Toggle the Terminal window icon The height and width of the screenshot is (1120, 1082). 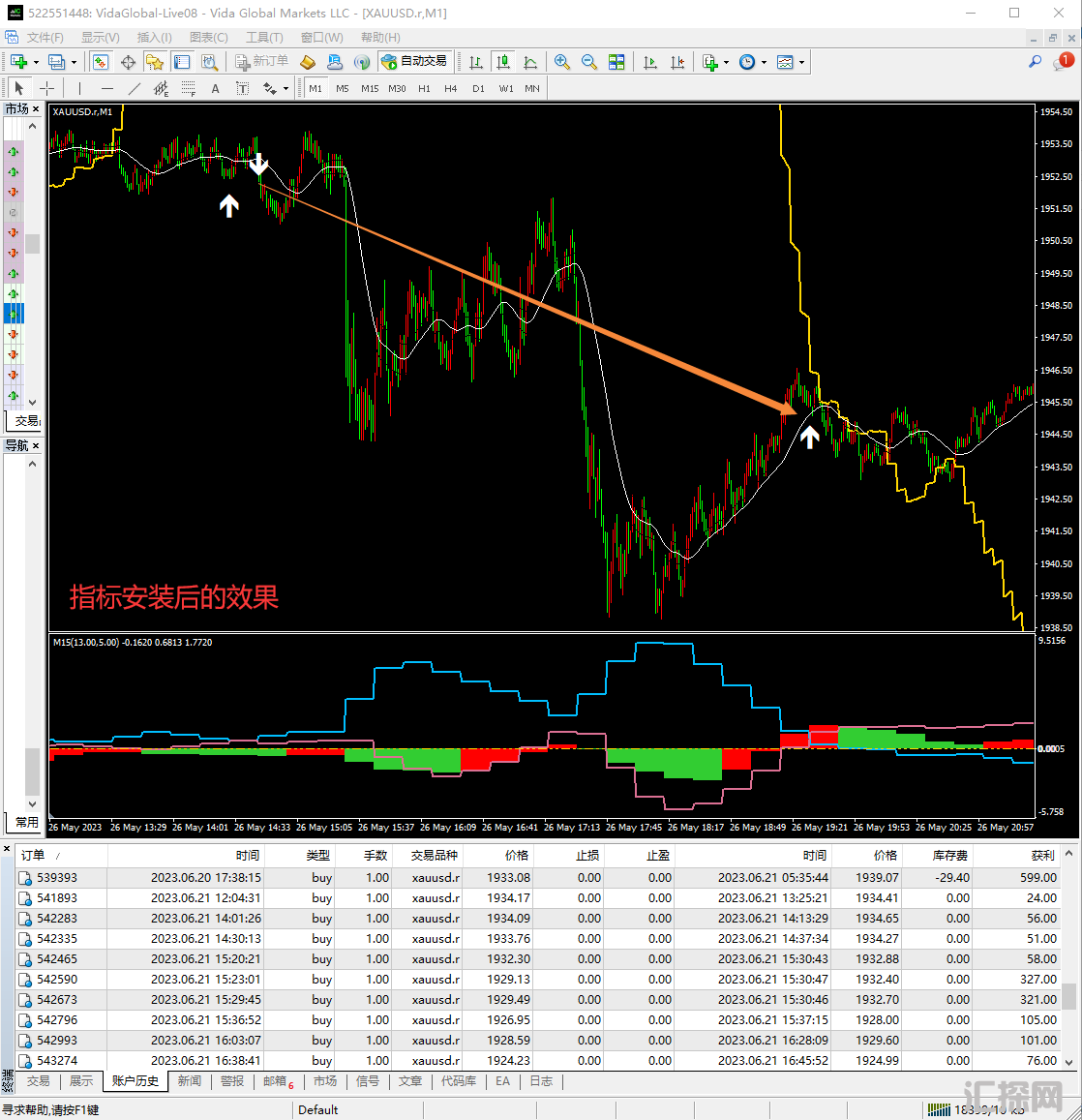[x=182, y=62]
